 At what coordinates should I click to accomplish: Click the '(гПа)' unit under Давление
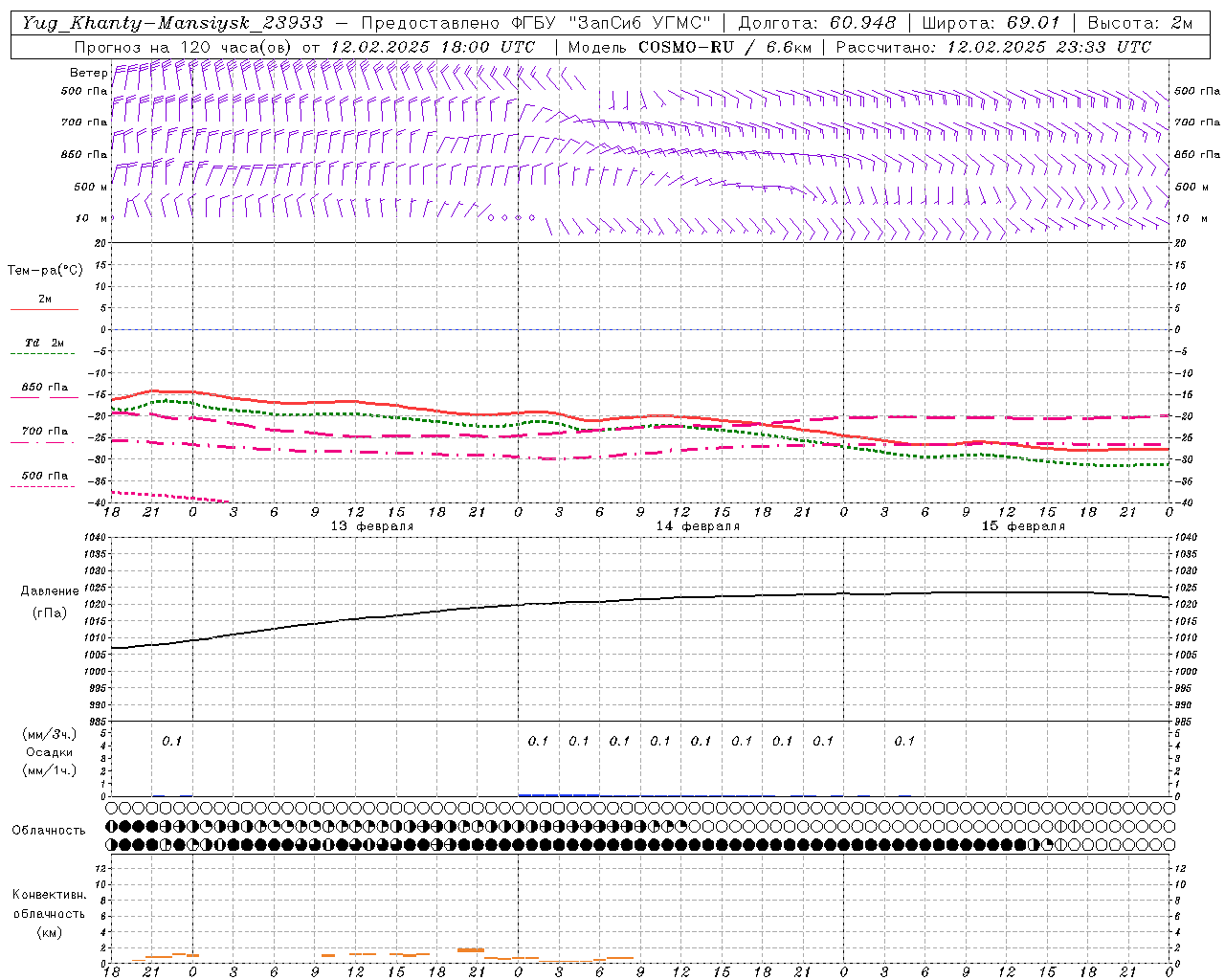pyautogui.click(x=49, y=612)
